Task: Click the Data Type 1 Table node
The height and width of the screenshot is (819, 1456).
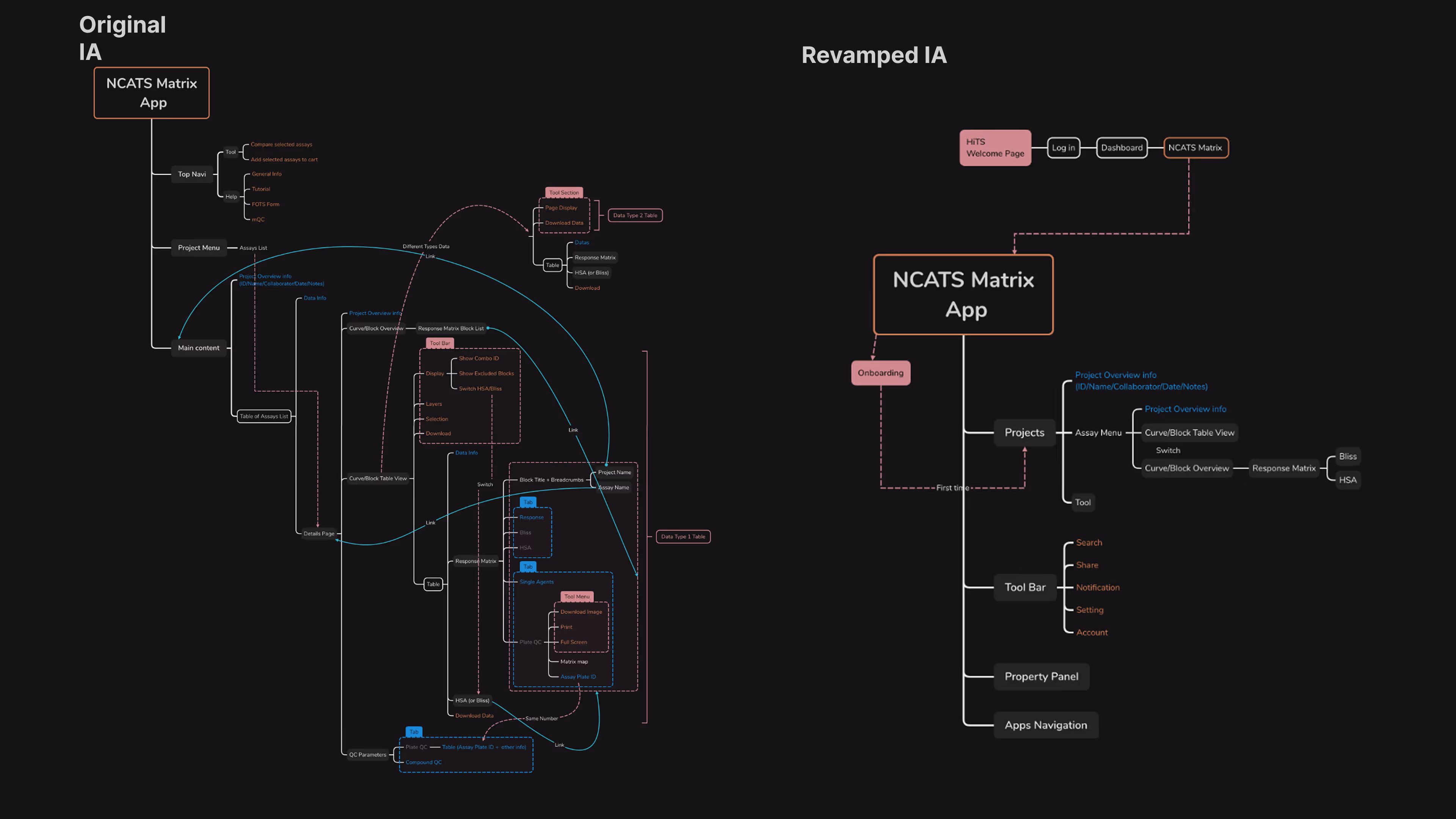Action: tap(683, 537)
